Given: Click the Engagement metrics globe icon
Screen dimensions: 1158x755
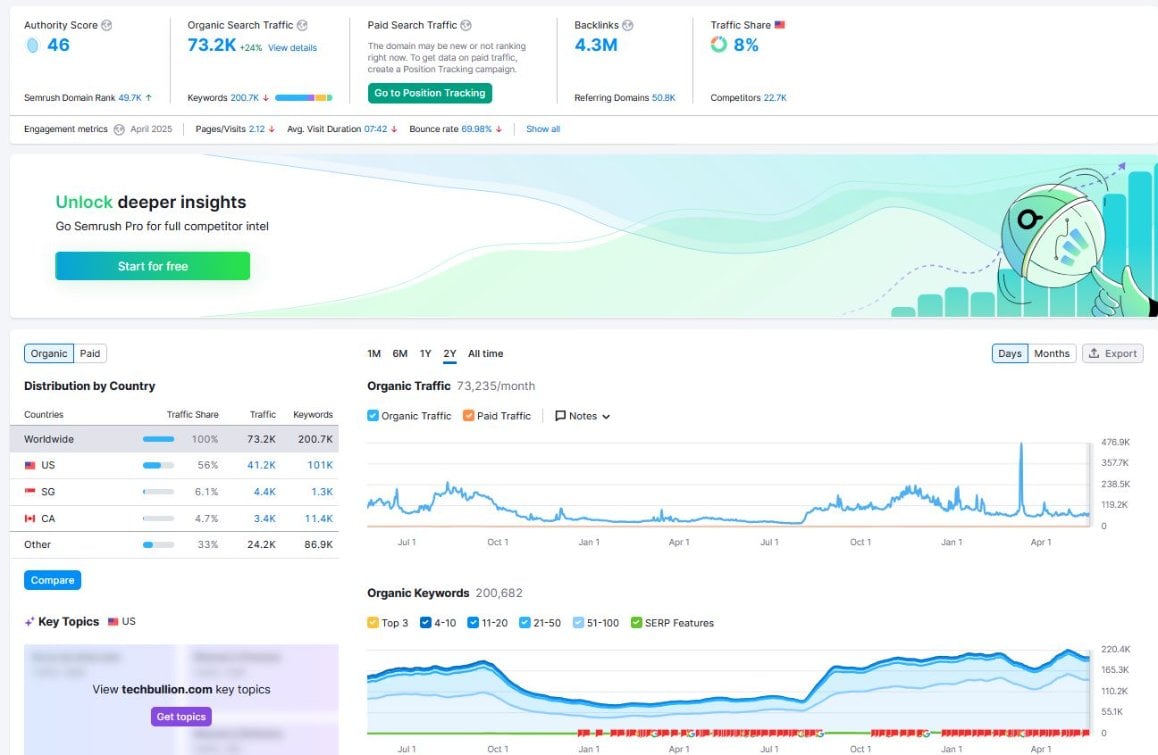Looking at the screenshot, I should tap(119, 129).
